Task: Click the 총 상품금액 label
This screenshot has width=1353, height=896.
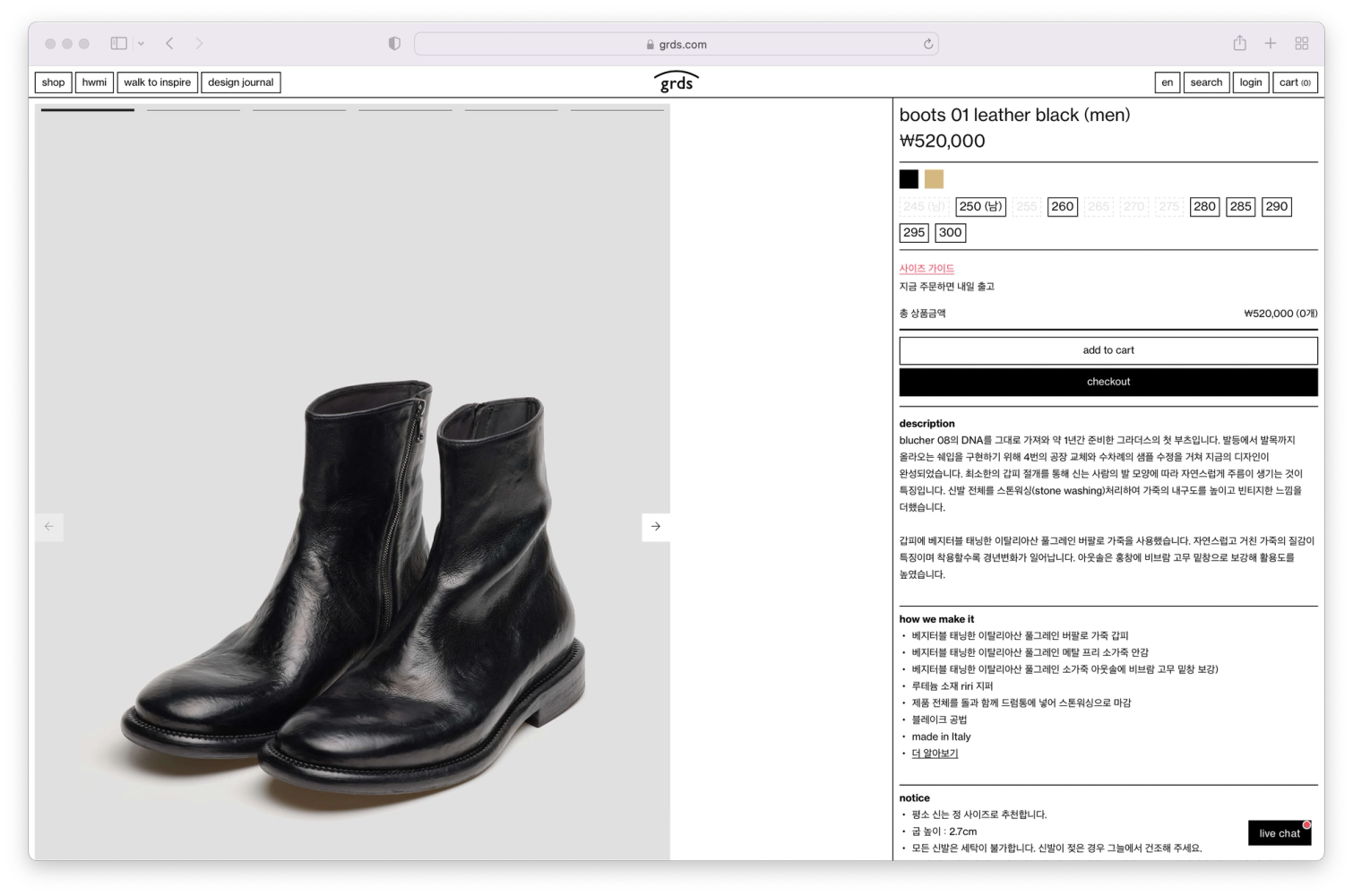Action: pos(923,314)
